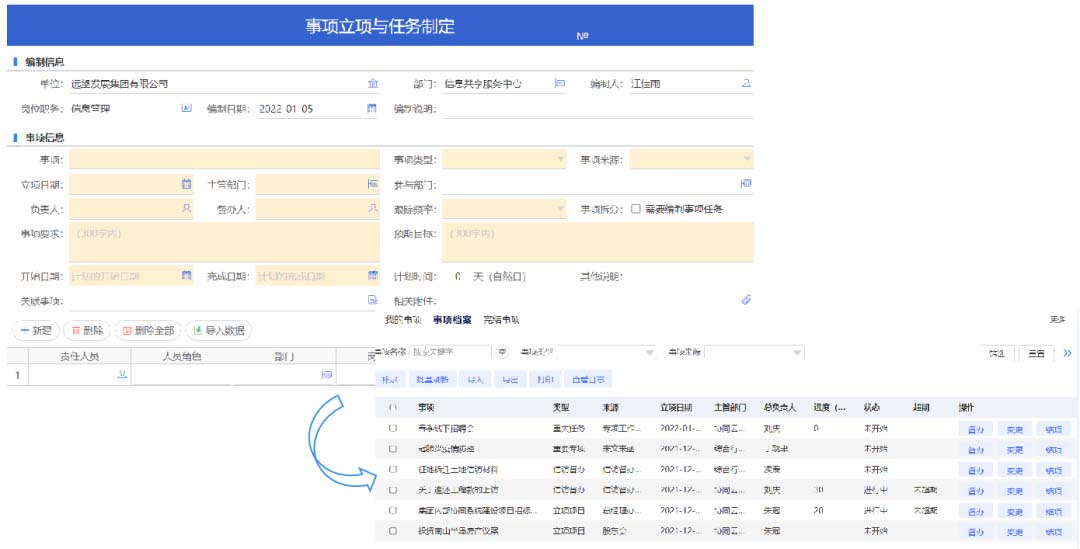Switch to the 事项档案 tab
Viewport: 1080px width, 549px height.
[453, 320]
